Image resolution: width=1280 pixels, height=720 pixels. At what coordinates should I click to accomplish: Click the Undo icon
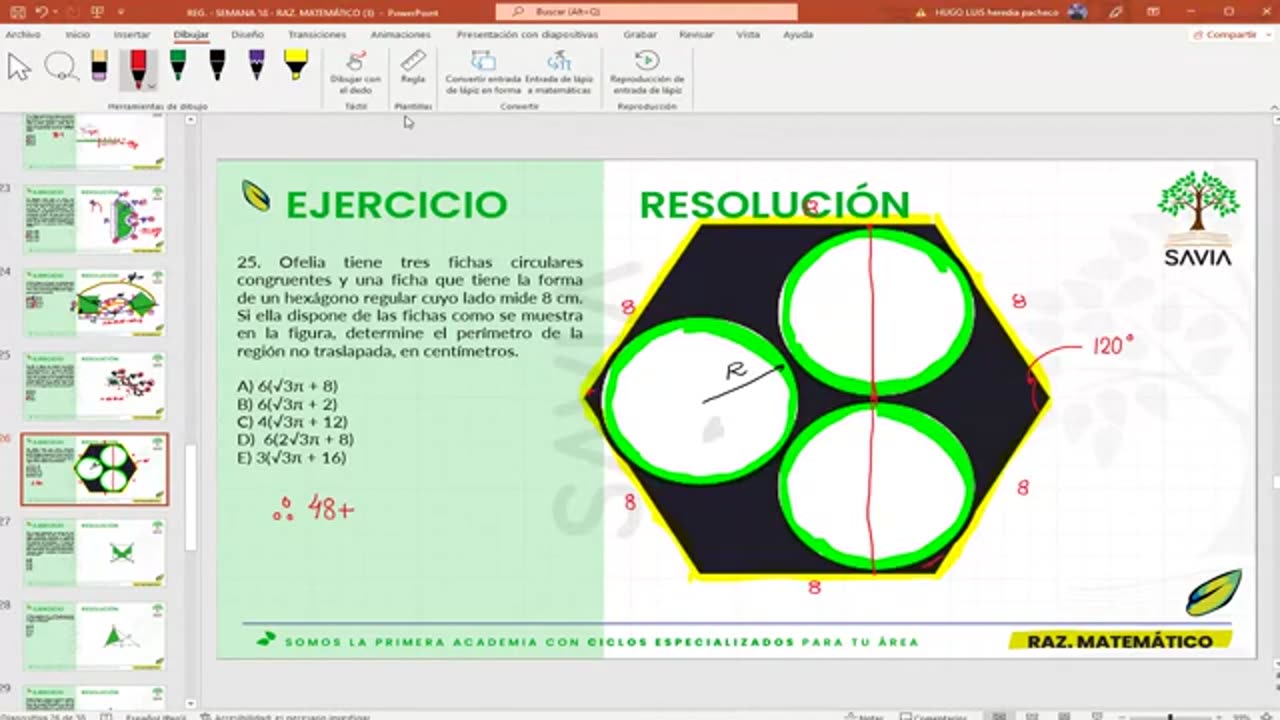click(40, 12)
